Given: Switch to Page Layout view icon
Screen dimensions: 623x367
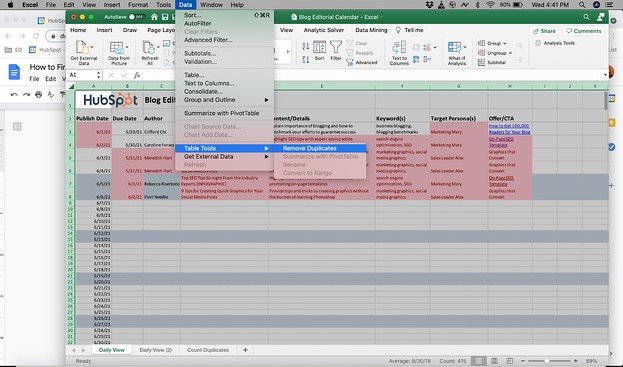Looking at the screenshot, I should coord(494,361).
